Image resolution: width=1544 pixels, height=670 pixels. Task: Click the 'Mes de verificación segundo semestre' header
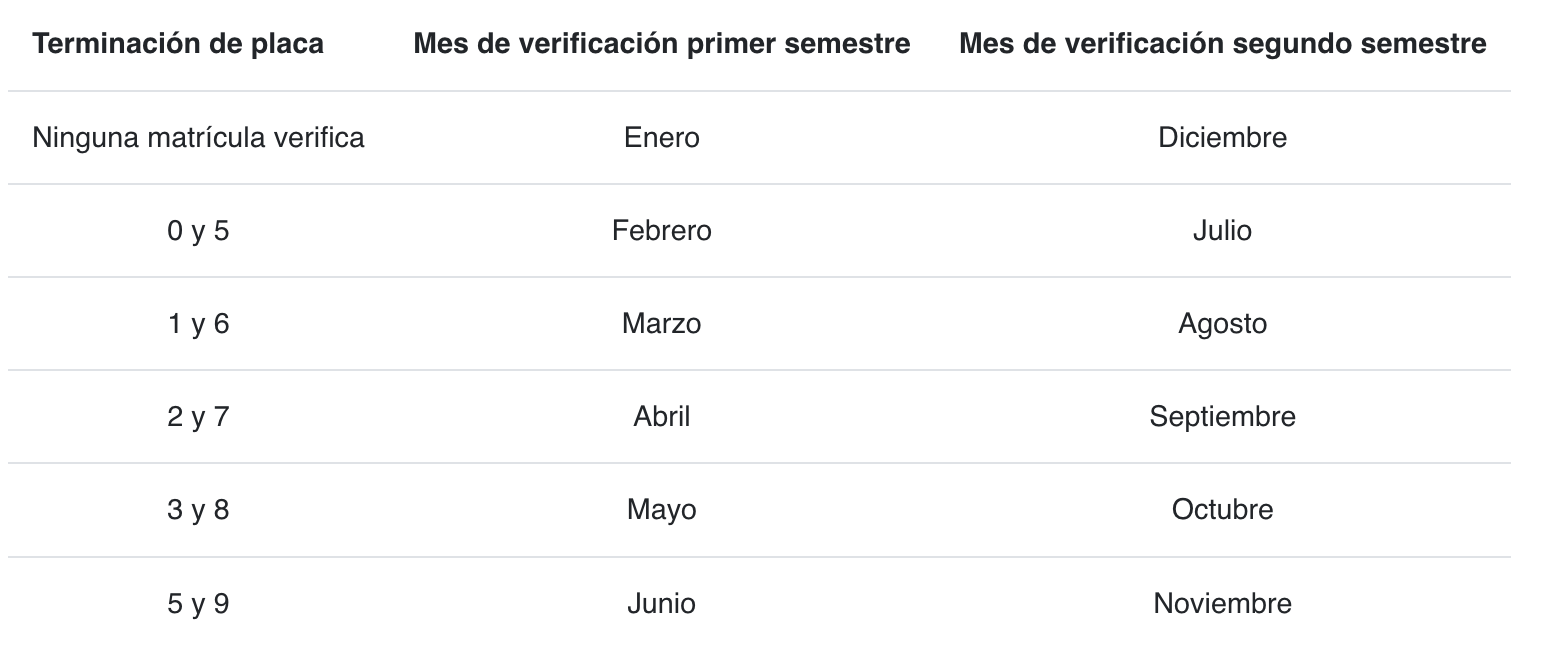(1222, 44)
